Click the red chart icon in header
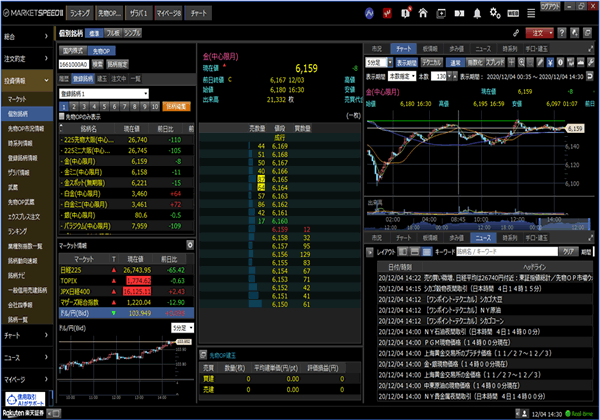 pyautogui.click(x=387, y=13)
